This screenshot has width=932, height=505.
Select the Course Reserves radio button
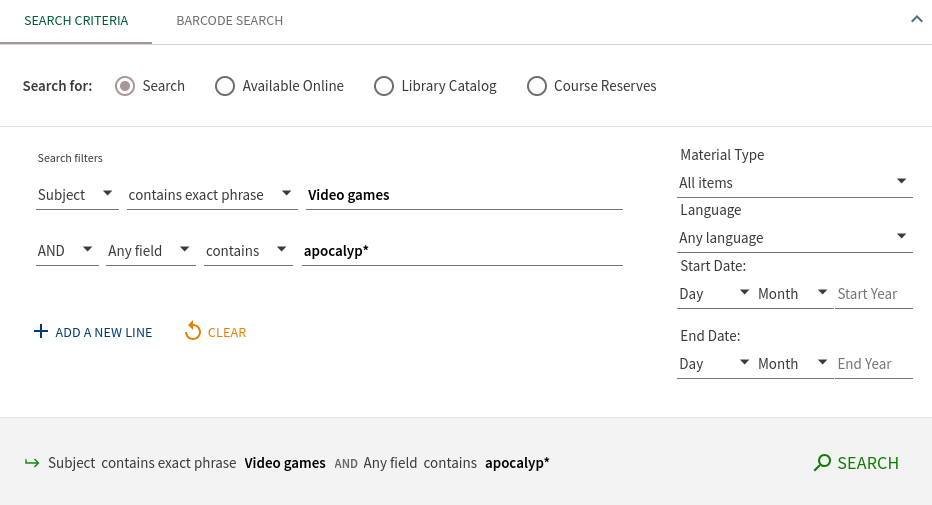(537, 86)
